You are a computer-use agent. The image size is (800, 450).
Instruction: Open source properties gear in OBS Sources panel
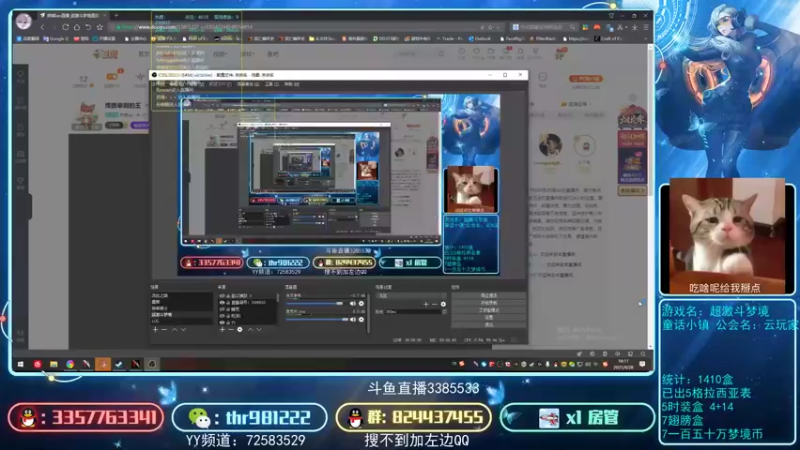point(240,330)
